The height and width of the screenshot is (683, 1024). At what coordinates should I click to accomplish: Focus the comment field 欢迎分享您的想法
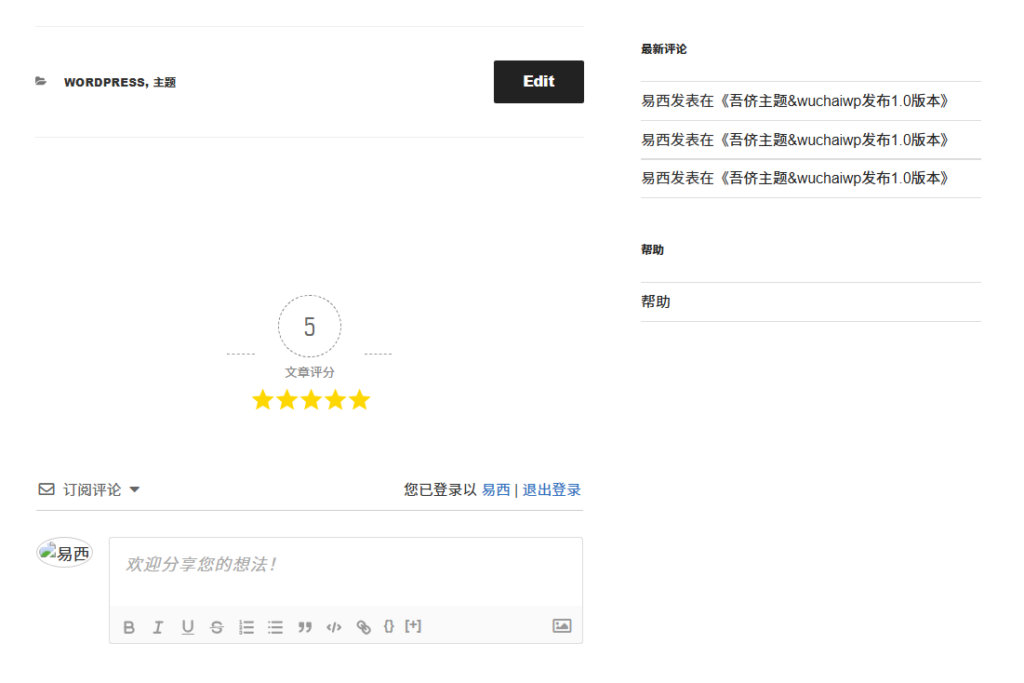pyautogui.click(x=346, y=571)
